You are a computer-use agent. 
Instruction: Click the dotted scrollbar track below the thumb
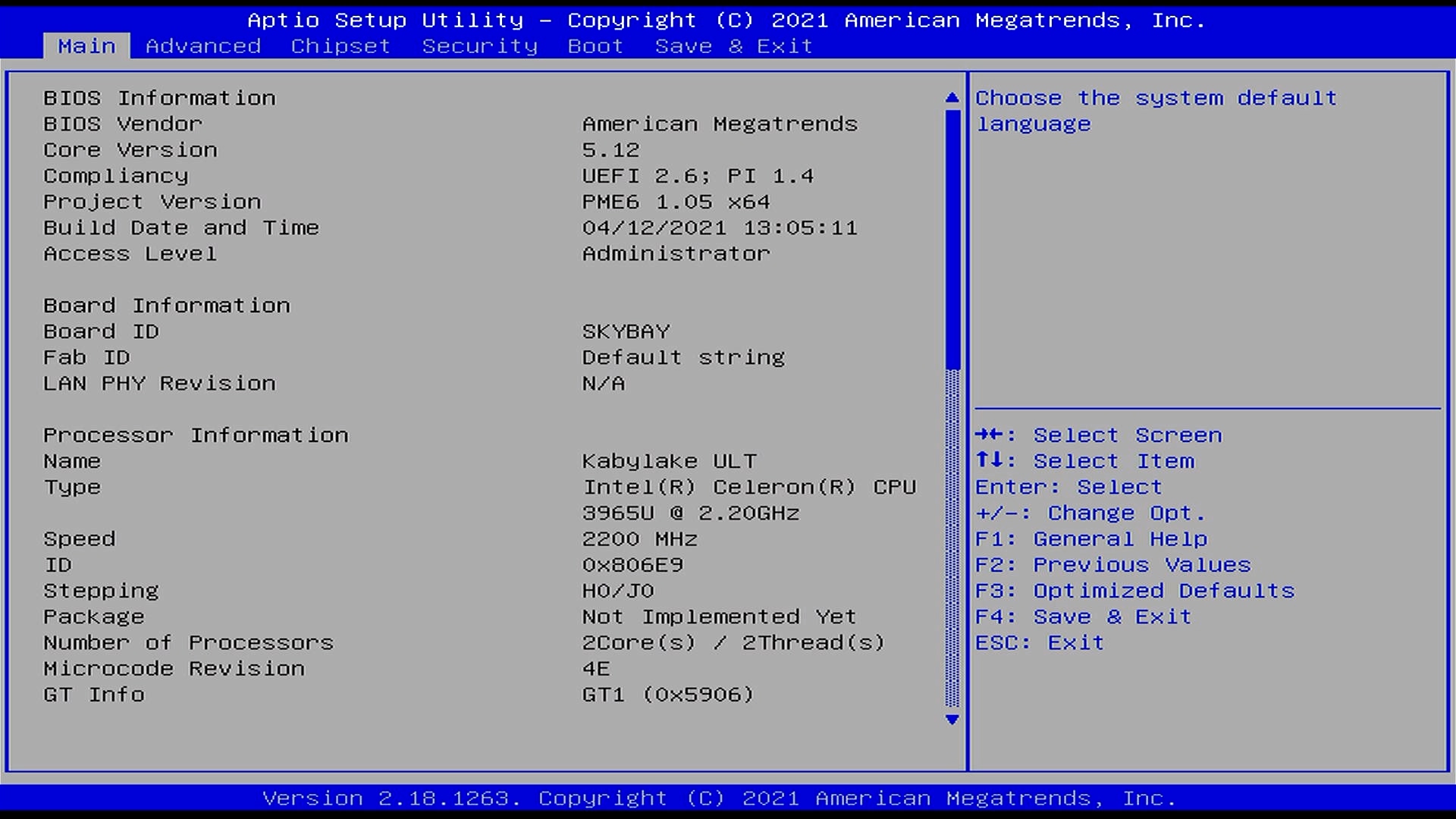952,538
